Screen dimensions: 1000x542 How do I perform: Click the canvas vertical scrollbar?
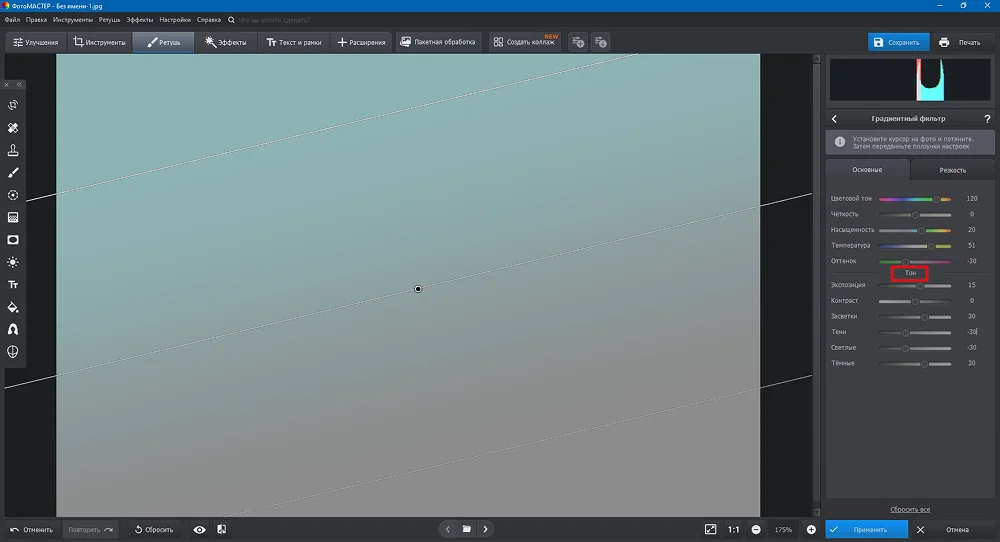816,286
